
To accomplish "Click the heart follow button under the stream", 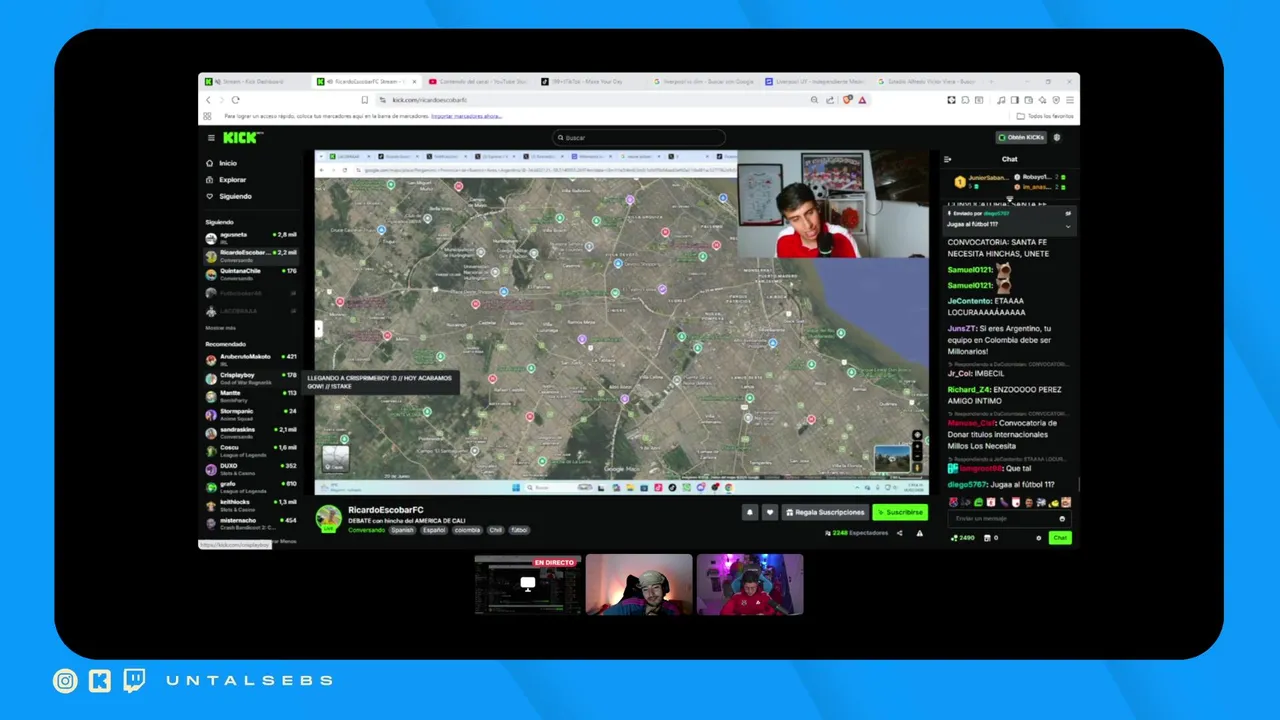I will [x=769, y=512].
